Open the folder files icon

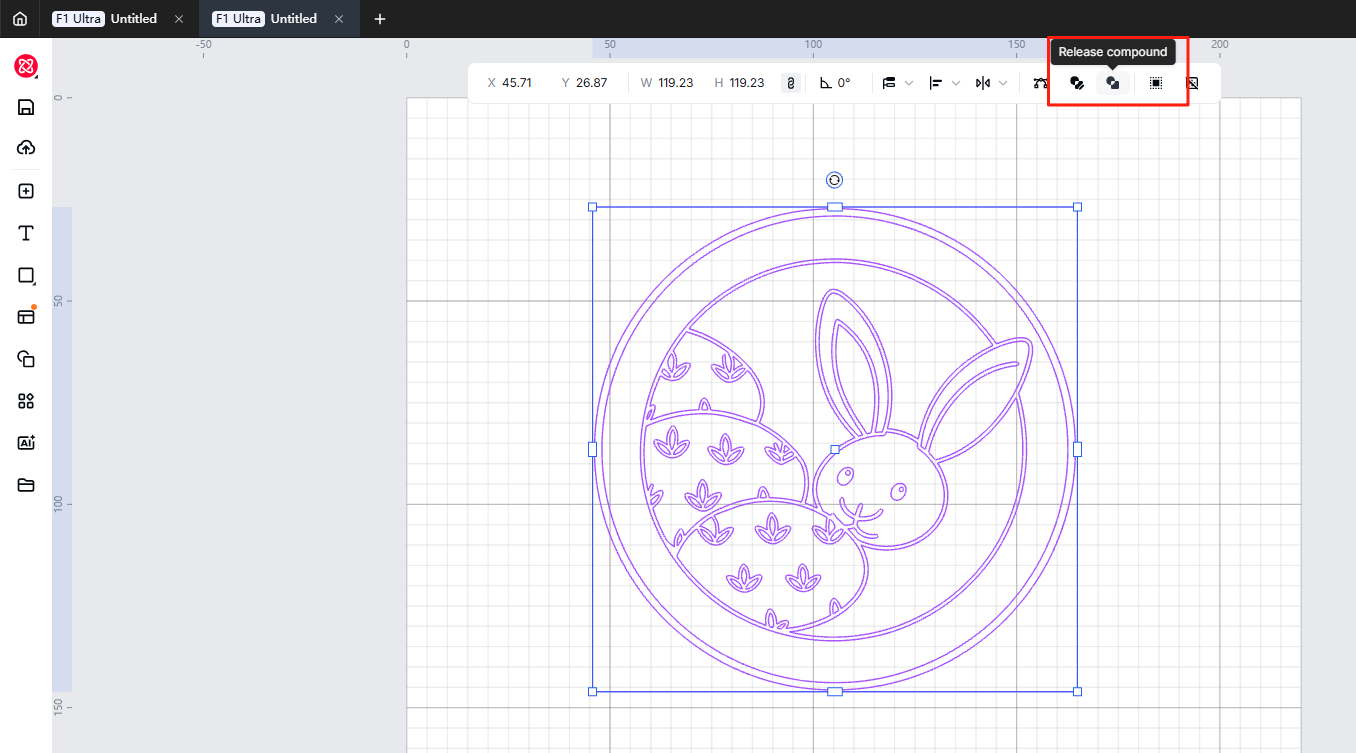[26, 485]
